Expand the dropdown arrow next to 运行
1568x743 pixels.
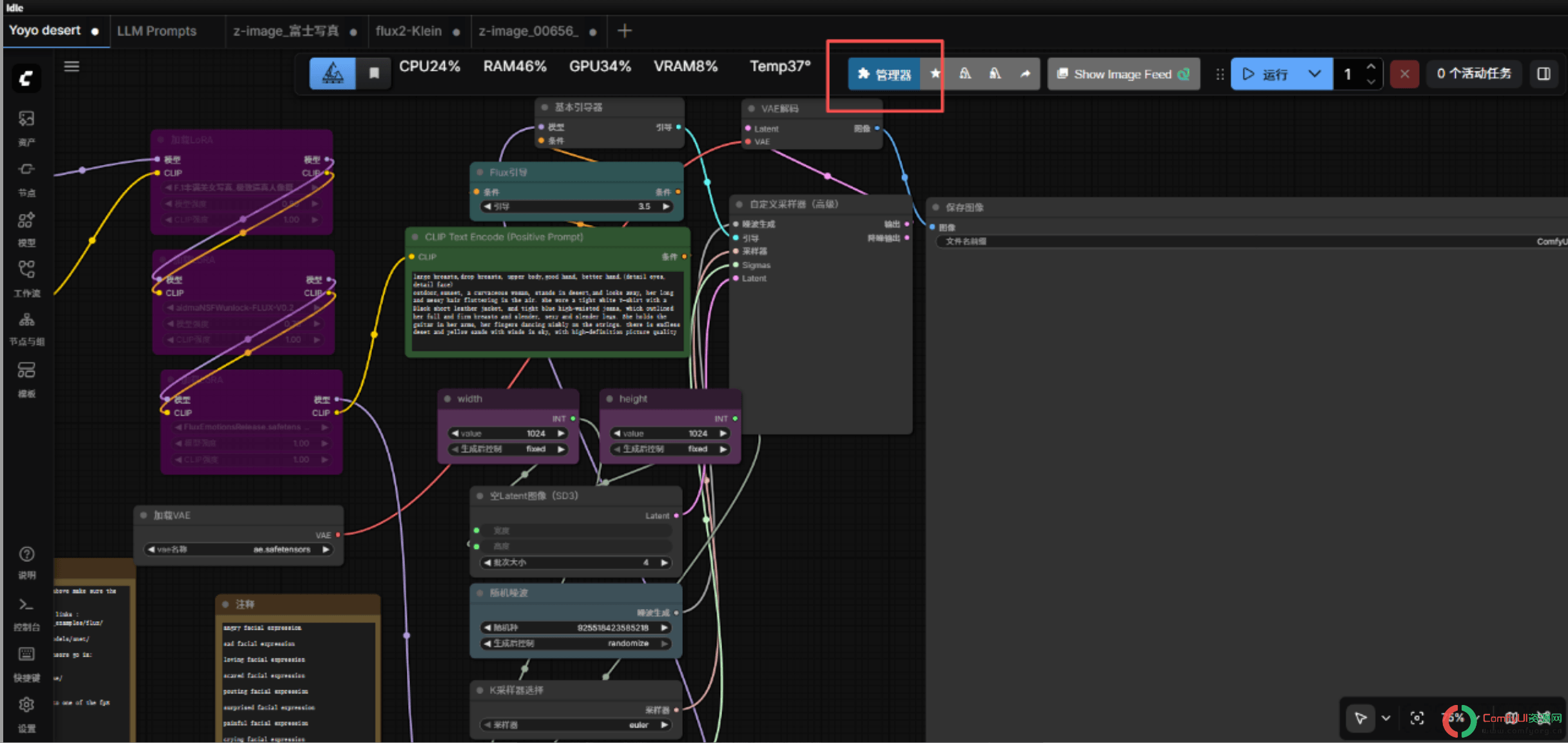click(x=1315, y=73)
